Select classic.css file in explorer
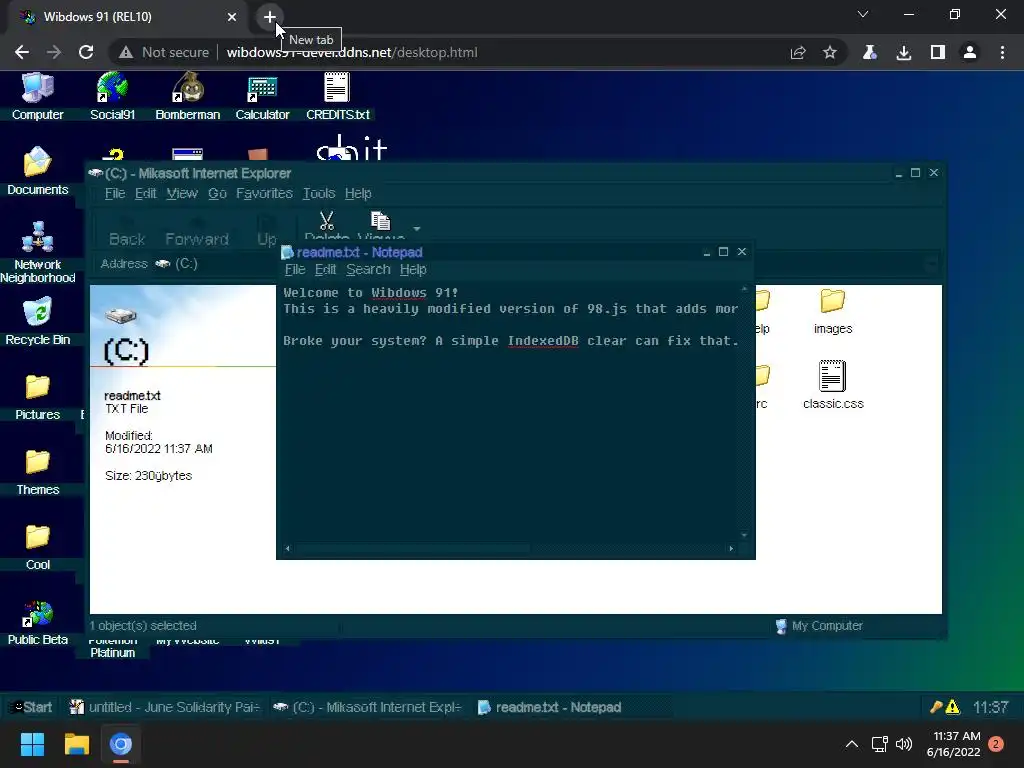Screen dimensions: 1024x768 click(833, 385)
